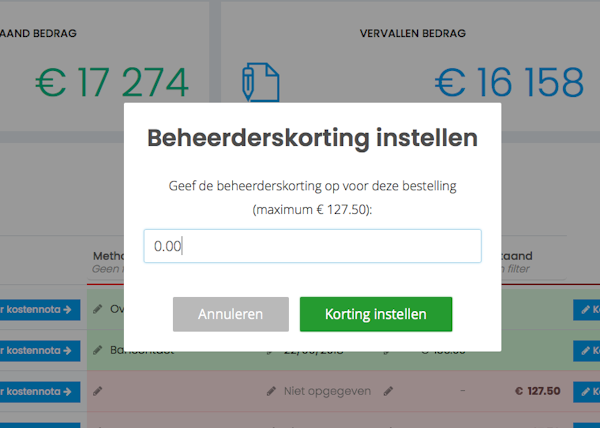This screenshot has height=428, width=600.
Task: Click the Methode column filter field
Action: point(107,269)
